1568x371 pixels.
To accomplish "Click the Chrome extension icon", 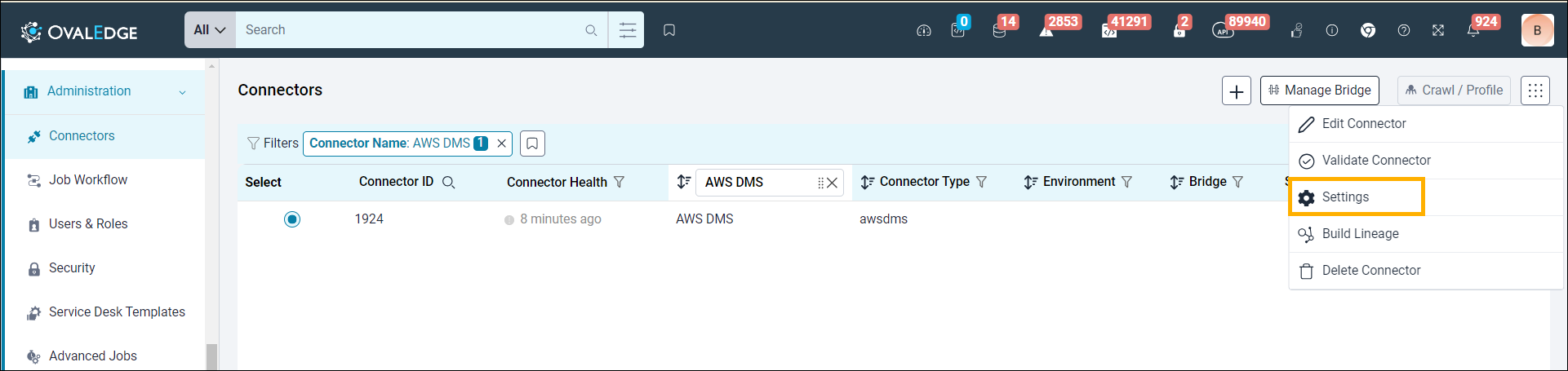I will (x=1368, y=31).
